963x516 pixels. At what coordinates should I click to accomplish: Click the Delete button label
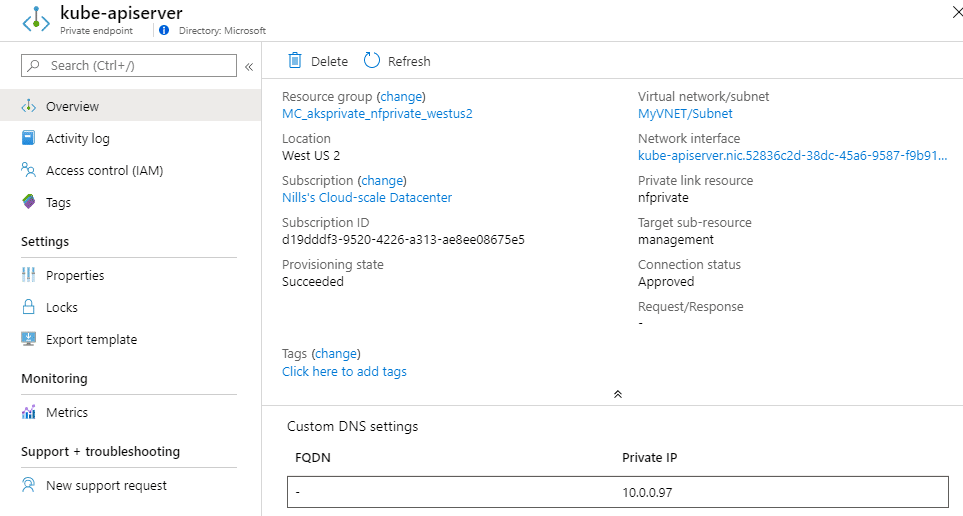(x=329, y=61)
